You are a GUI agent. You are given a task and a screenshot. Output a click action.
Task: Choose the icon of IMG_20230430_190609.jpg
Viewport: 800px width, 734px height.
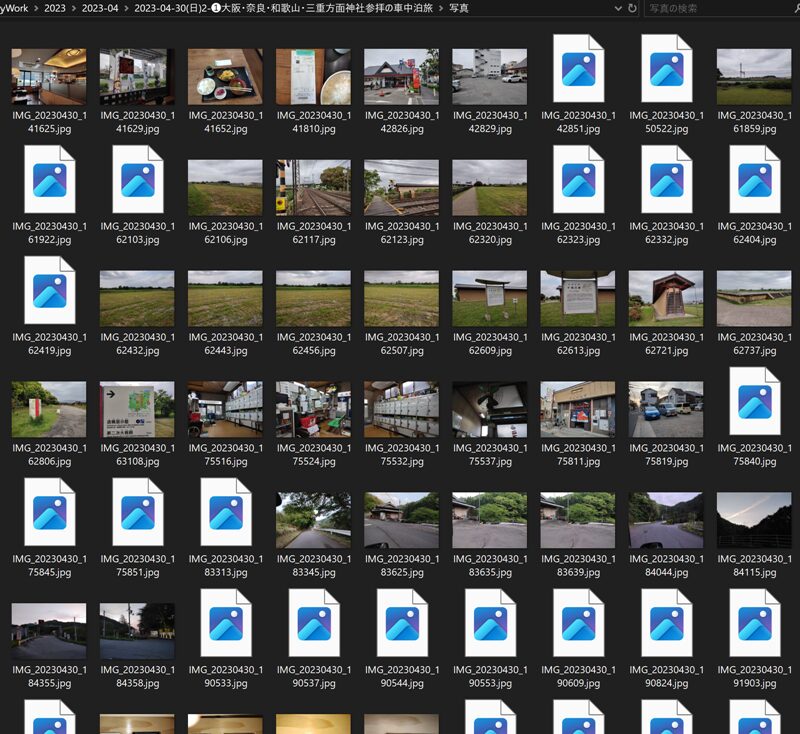pos(578,623)
